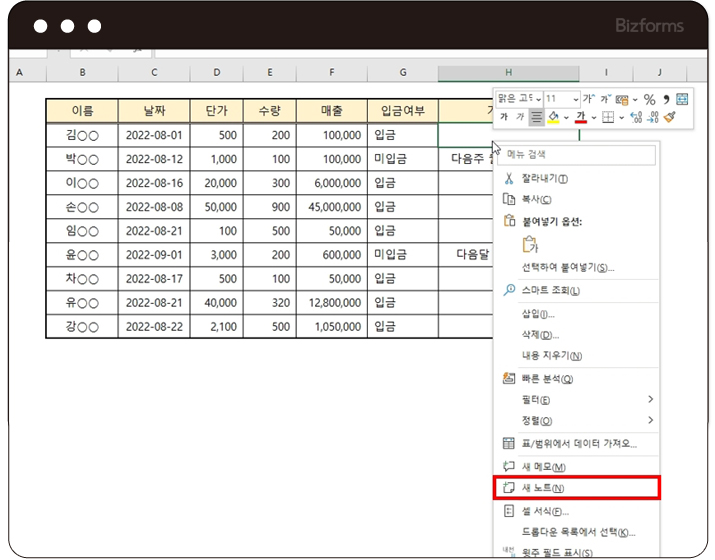The width and height of the screenshot is (715, 560).
Task: Click 잘라내기 in the context menu
Action: point(544,178)
